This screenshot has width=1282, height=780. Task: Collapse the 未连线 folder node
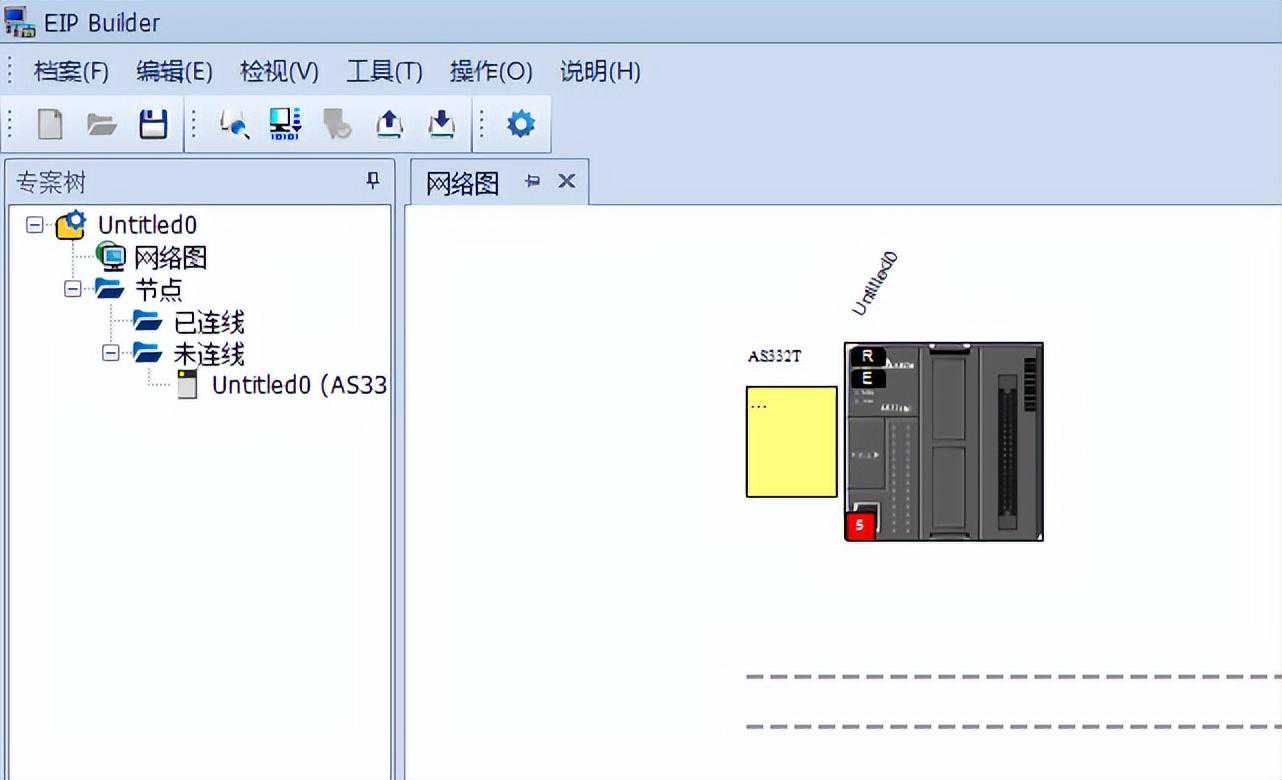tap(111, 353)
